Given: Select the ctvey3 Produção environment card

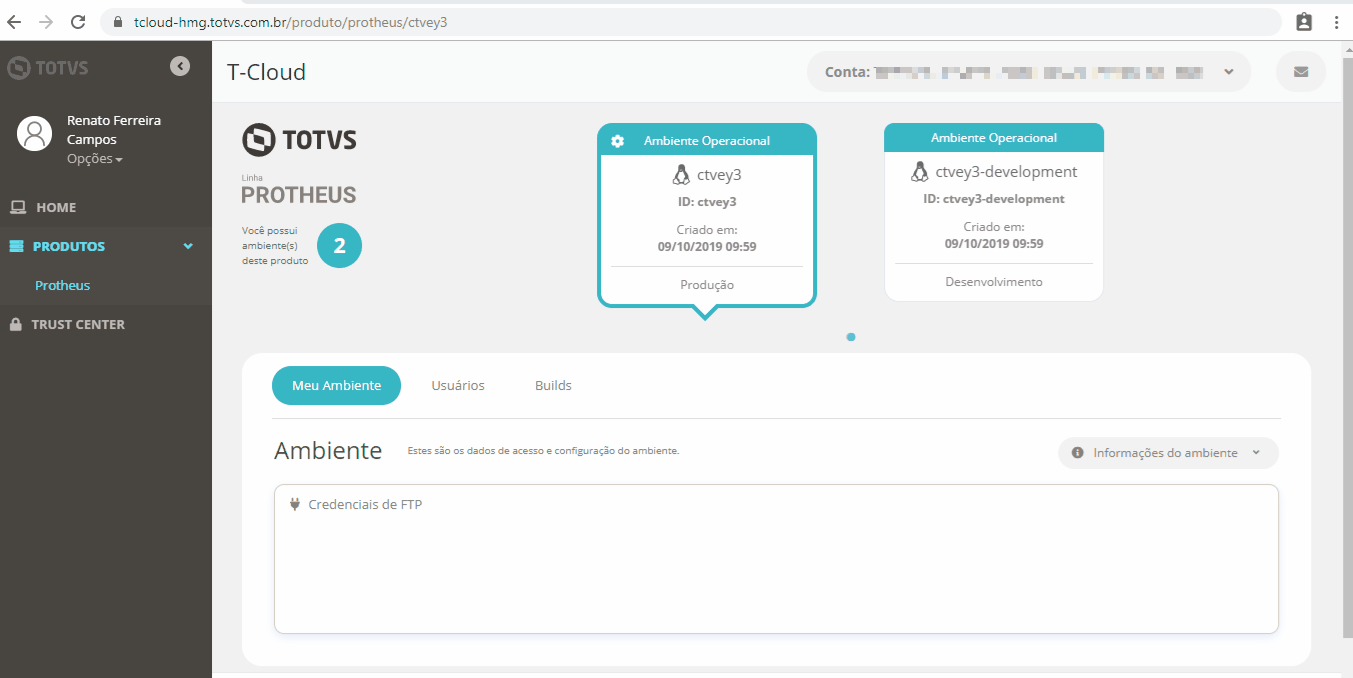Looking at the screenshot, I should coord(707,214).
